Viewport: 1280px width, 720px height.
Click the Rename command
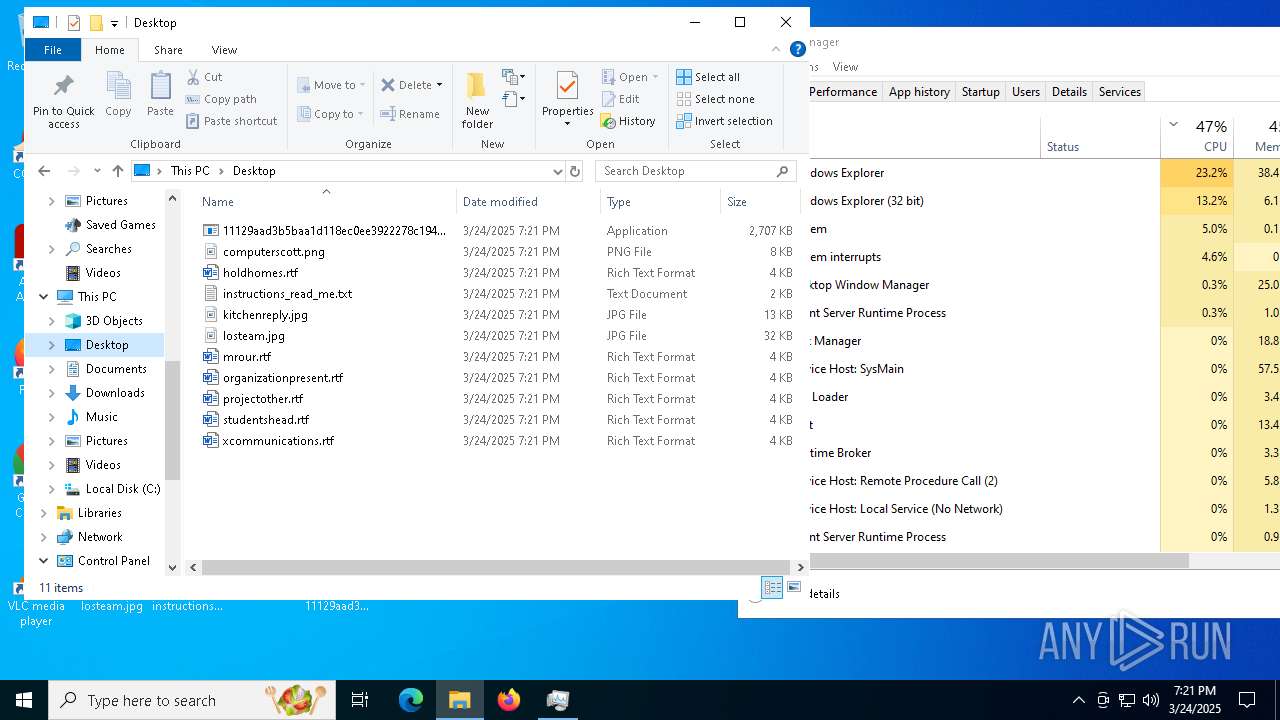point(410,114)
